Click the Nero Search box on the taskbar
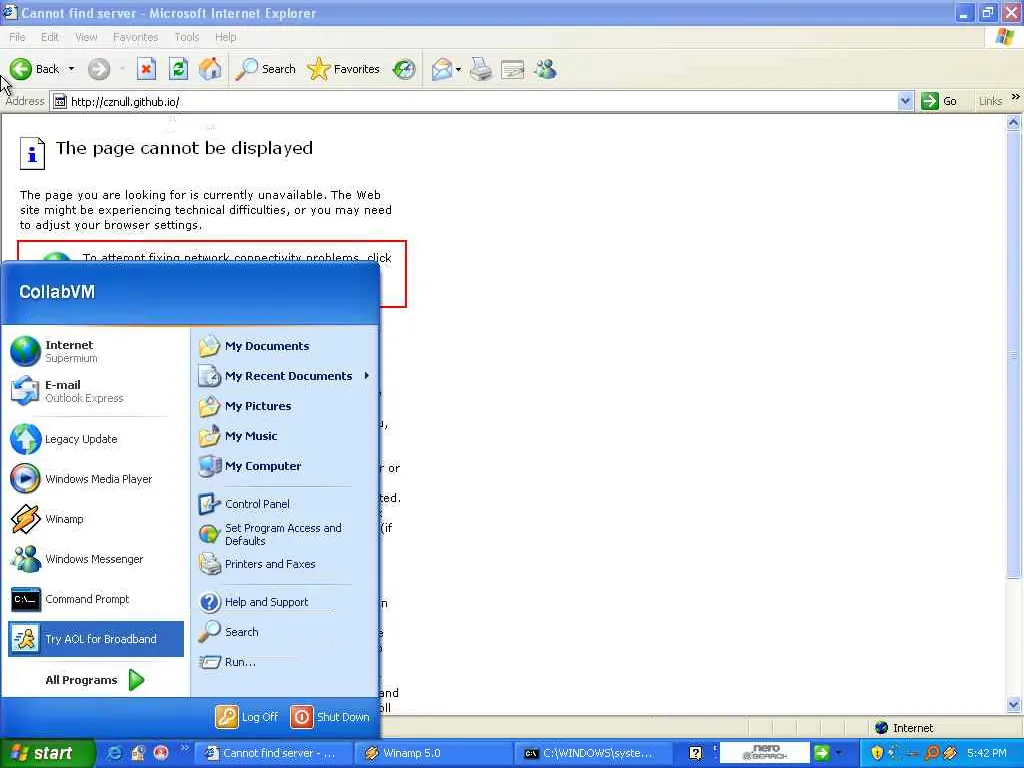This screenshot has width=1024, height=768. click(x=764, y=752)
